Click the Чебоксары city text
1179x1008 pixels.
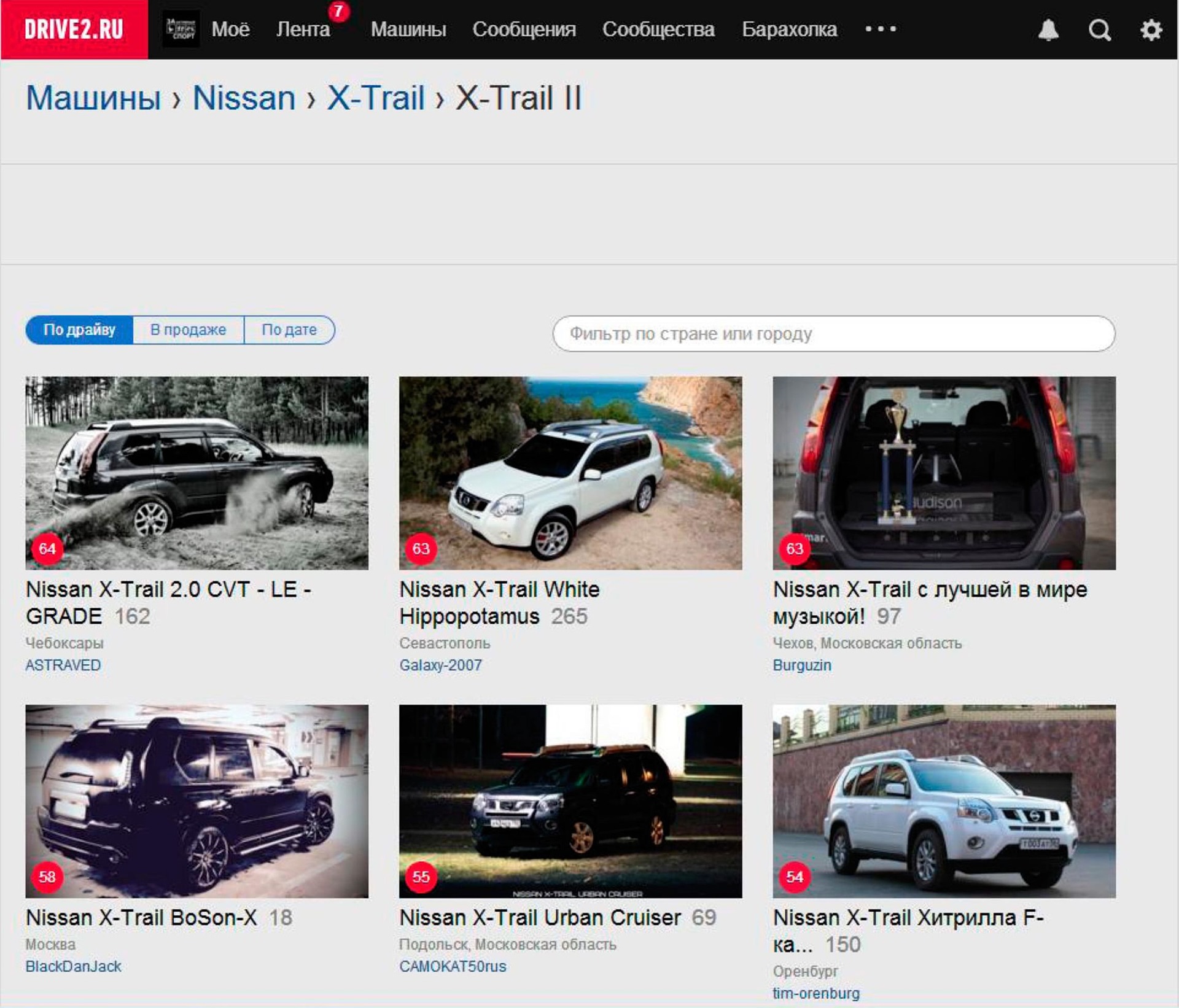pyautogui.click(x=64, y=643)
